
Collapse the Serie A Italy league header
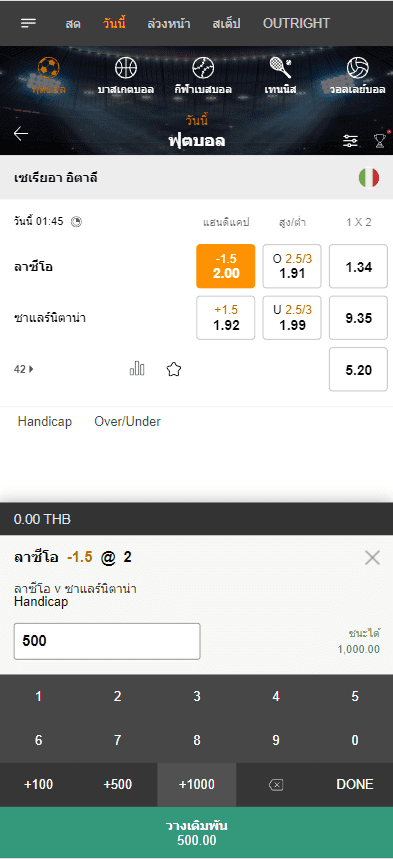pyautogui.click(x=196, y=177)
